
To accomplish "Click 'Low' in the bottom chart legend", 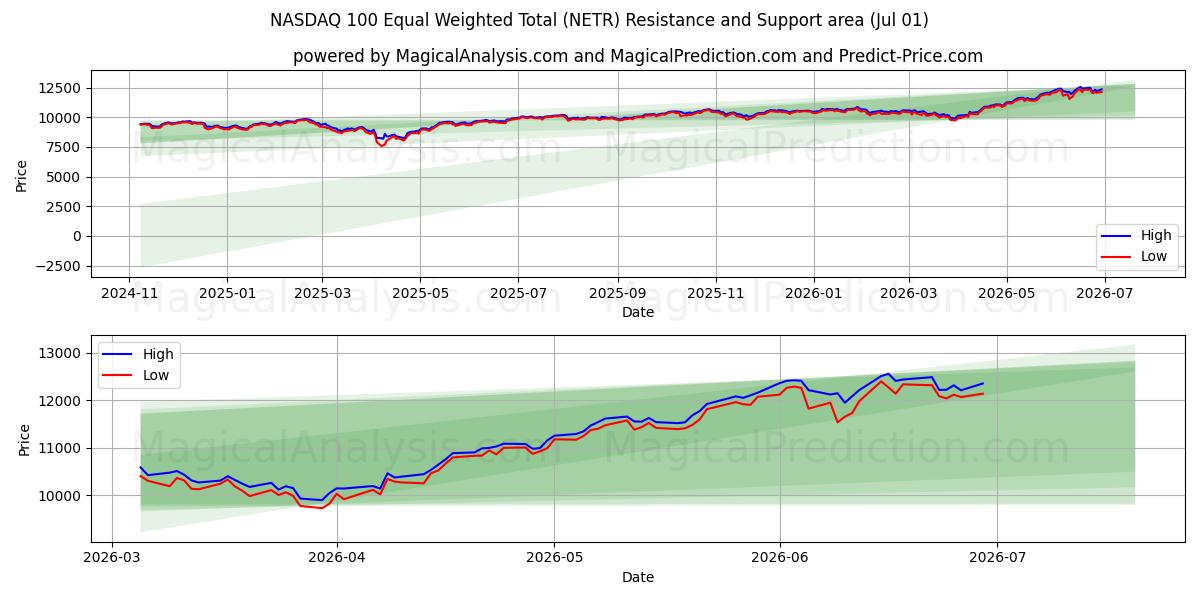I will (x=157, y=375).
